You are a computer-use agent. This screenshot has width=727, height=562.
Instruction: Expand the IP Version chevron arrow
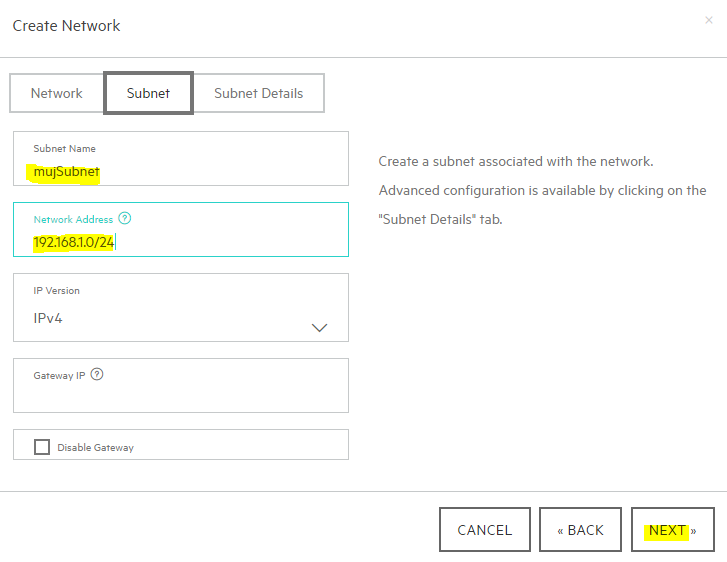point(319,328)
